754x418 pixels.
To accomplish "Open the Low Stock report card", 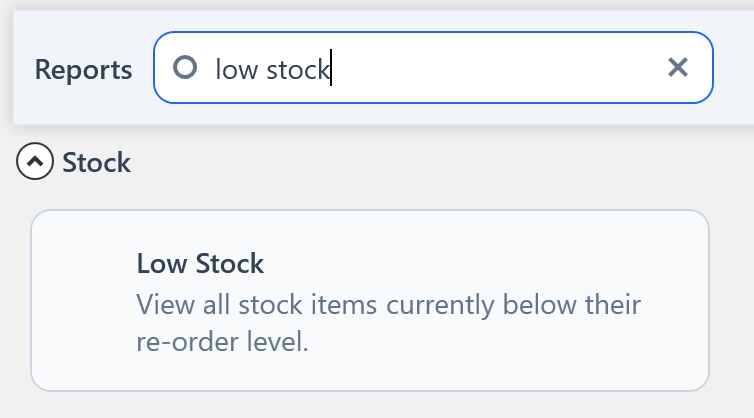I will pos(370,300).
